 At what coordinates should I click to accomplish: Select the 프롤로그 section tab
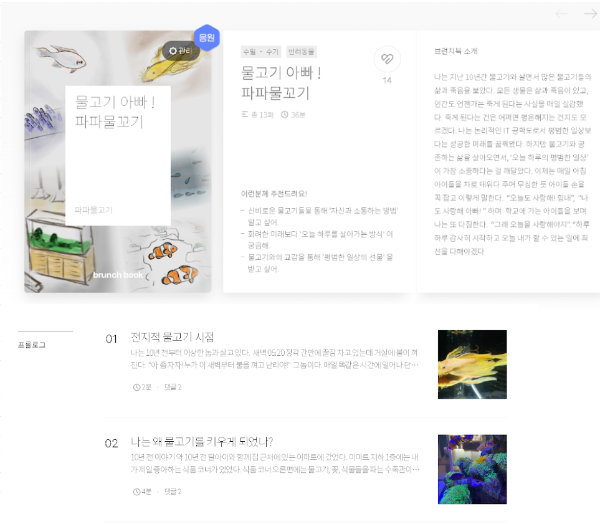coord(32,345)
